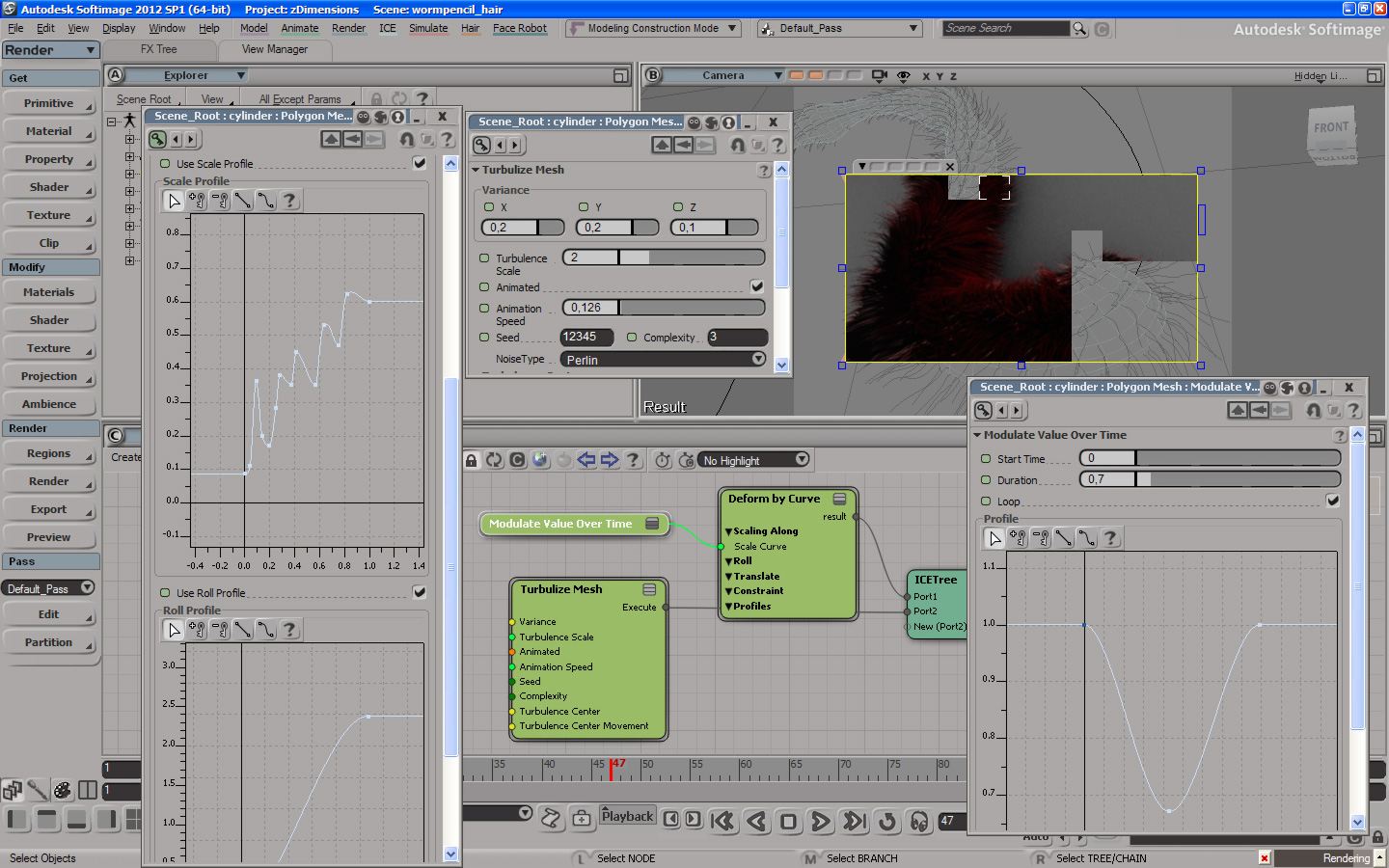Select the arrow tool in Scale Profile editor
The image size is (1389, 868).
click(174, 201)
